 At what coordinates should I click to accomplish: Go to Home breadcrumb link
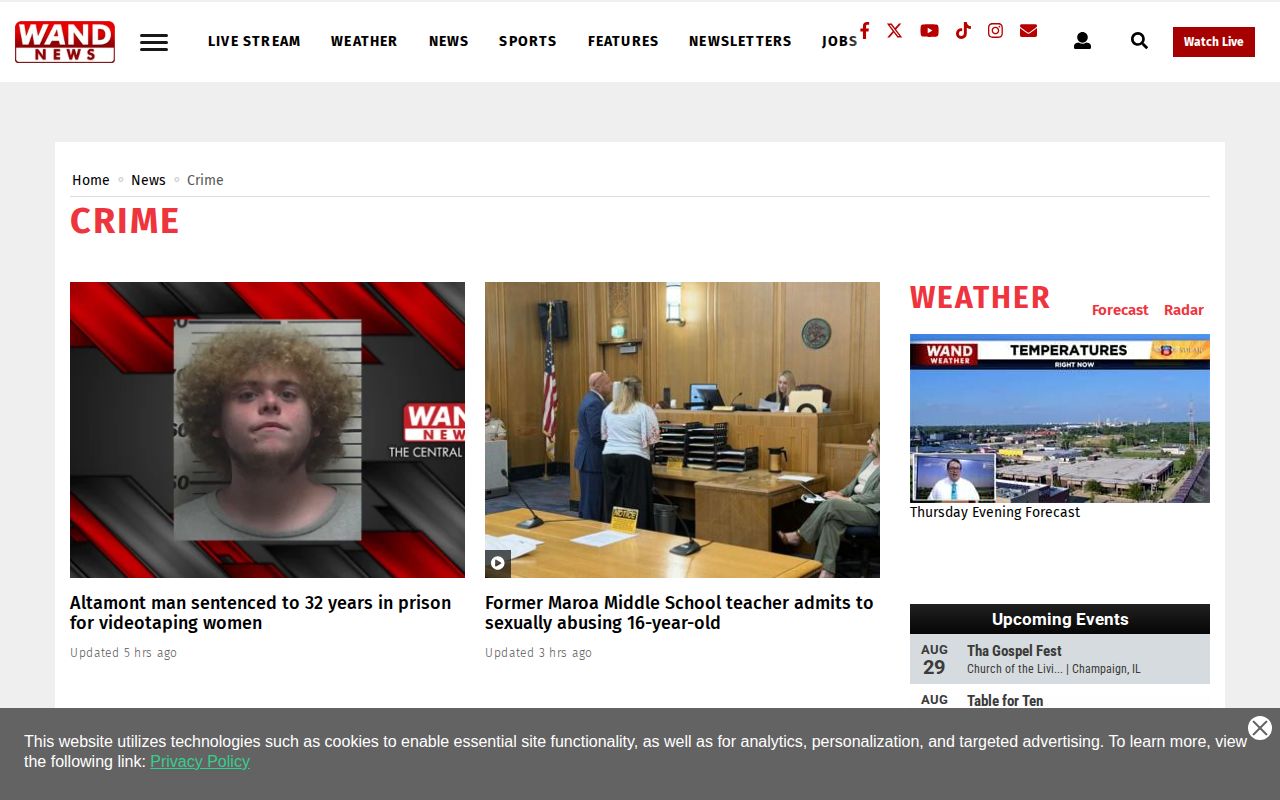[91, 180]
